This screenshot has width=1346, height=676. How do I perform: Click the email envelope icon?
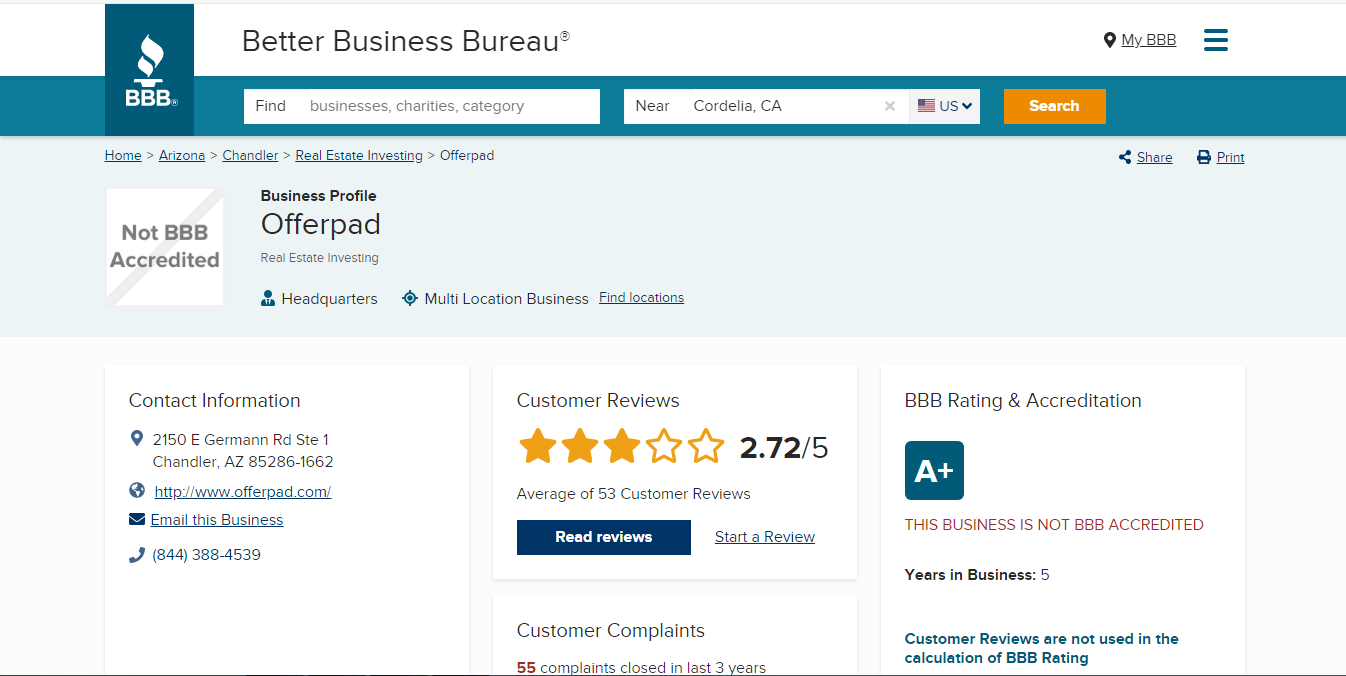[x=137, y=519]
